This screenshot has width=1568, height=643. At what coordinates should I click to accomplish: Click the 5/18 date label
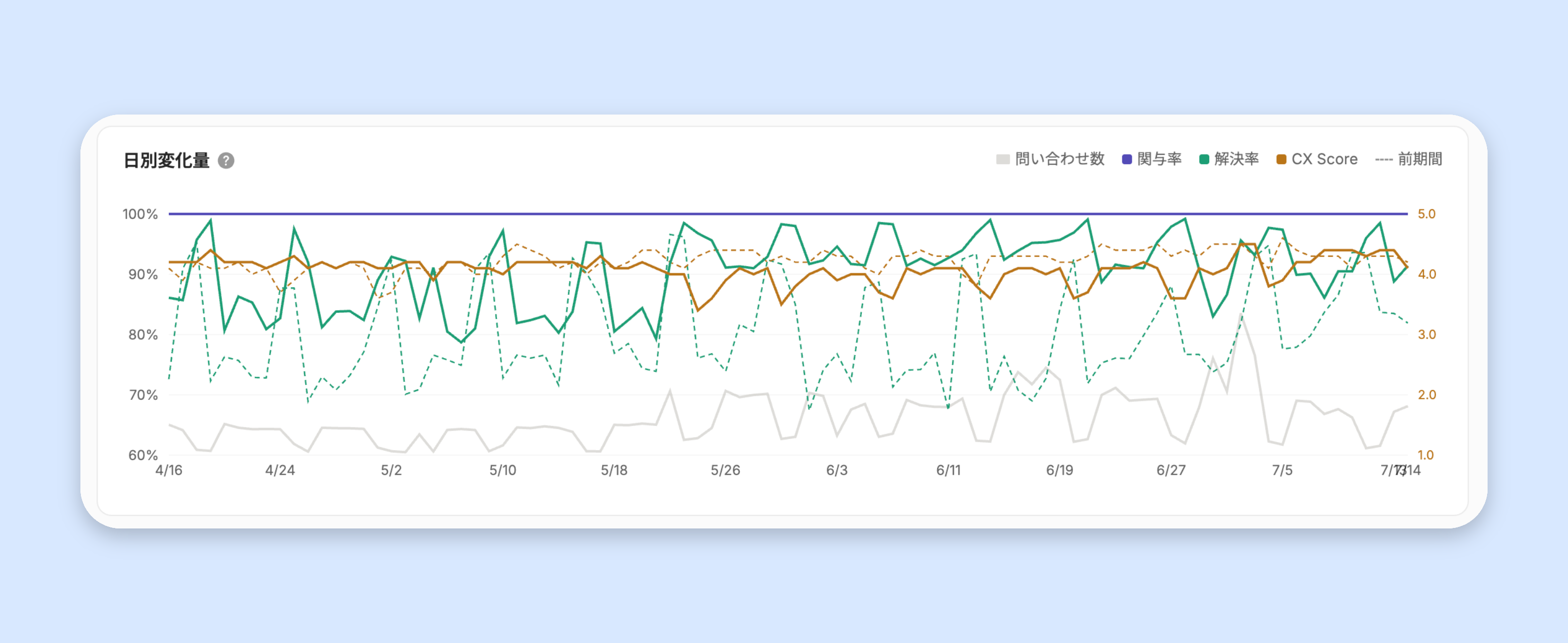click(x=614, y=470)
